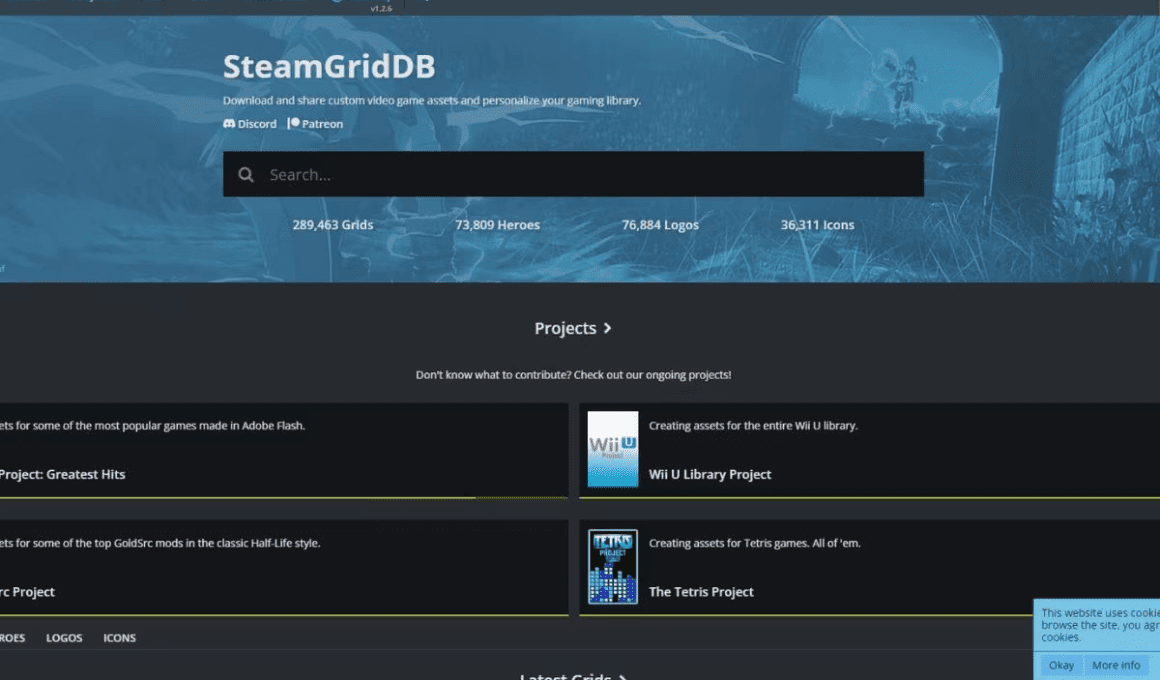Open Wii U Library Project title
The height and width of the screenshot is (680, 1160).
(709, 474)
